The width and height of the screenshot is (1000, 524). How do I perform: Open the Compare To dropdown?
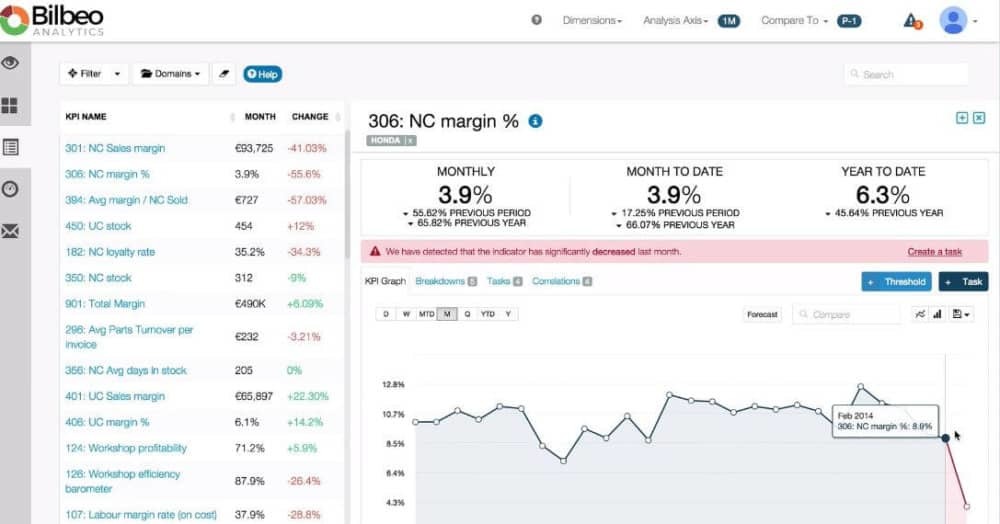coord(794,20)
